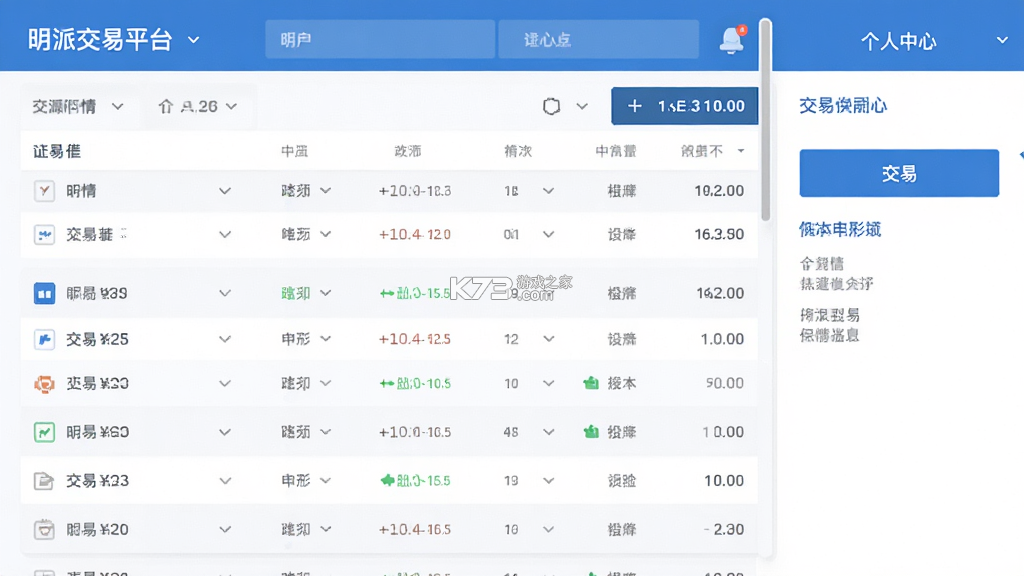Click the second header input field
Viewport: 1024px width, 576px height.
pyautogui.click(x=598, y=39)
